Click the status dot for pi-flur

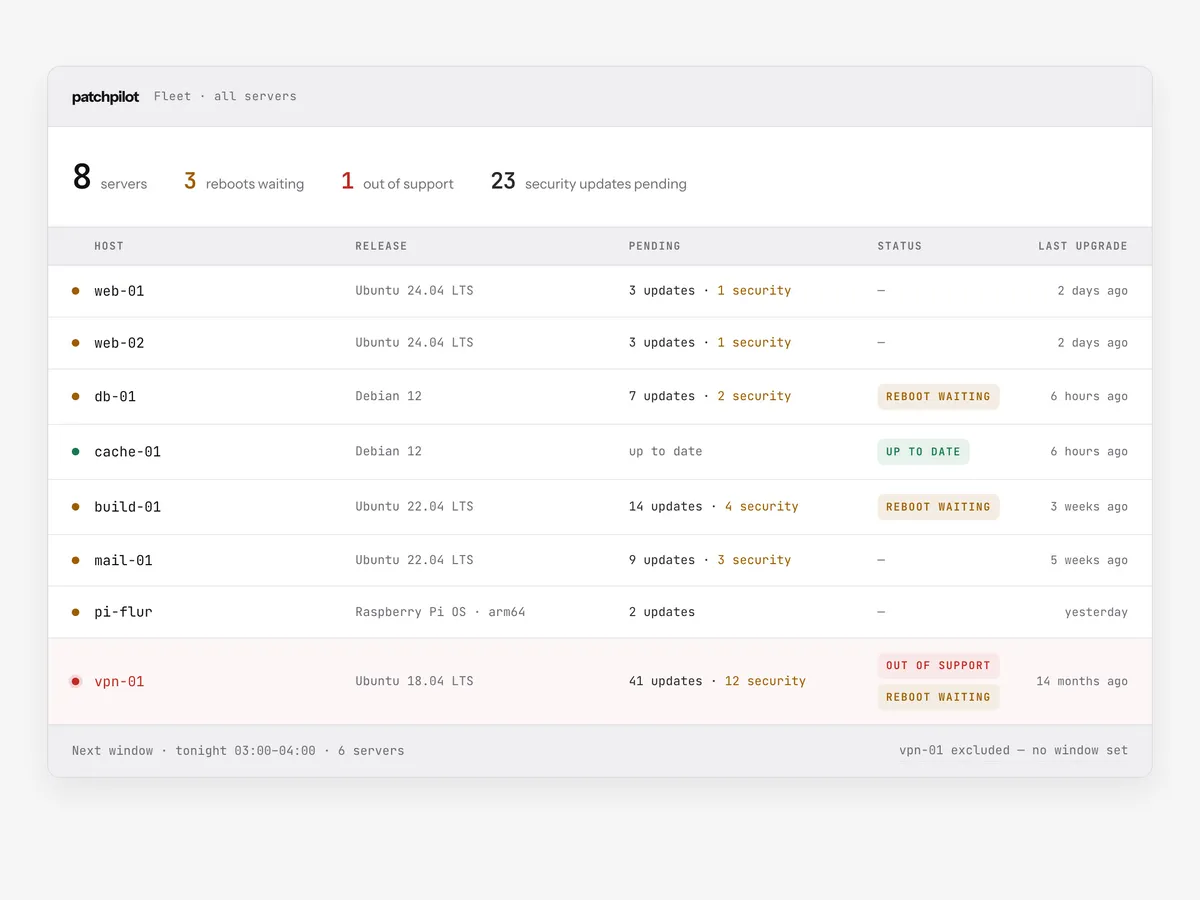pyautogui.click(x=75, y=612)
